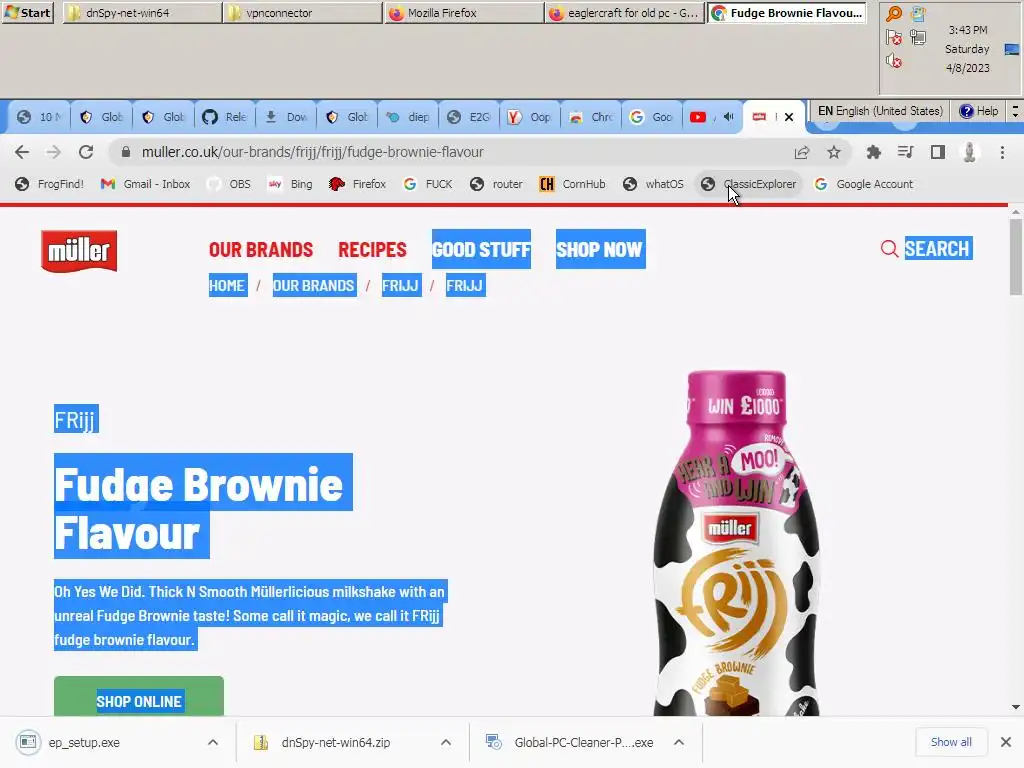Open the Bing bookmark

click(291, 184)
